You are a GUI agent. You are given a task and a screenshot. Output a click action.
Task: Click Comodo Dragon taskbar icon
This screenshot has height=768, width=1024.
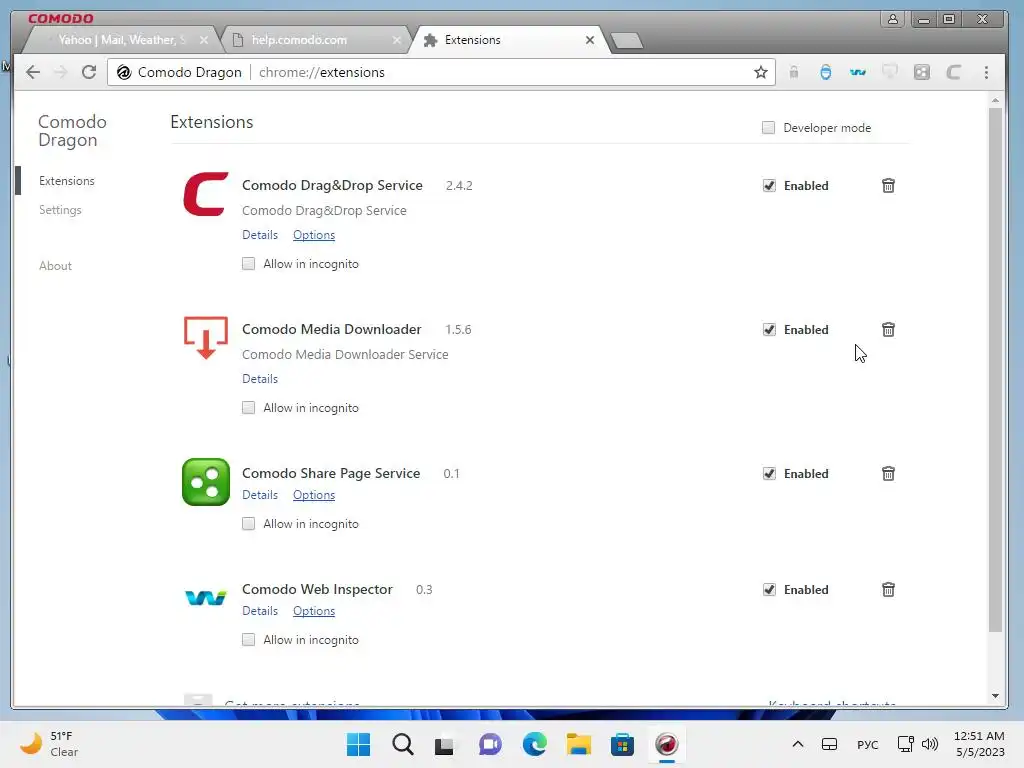[x=667, y=744]
